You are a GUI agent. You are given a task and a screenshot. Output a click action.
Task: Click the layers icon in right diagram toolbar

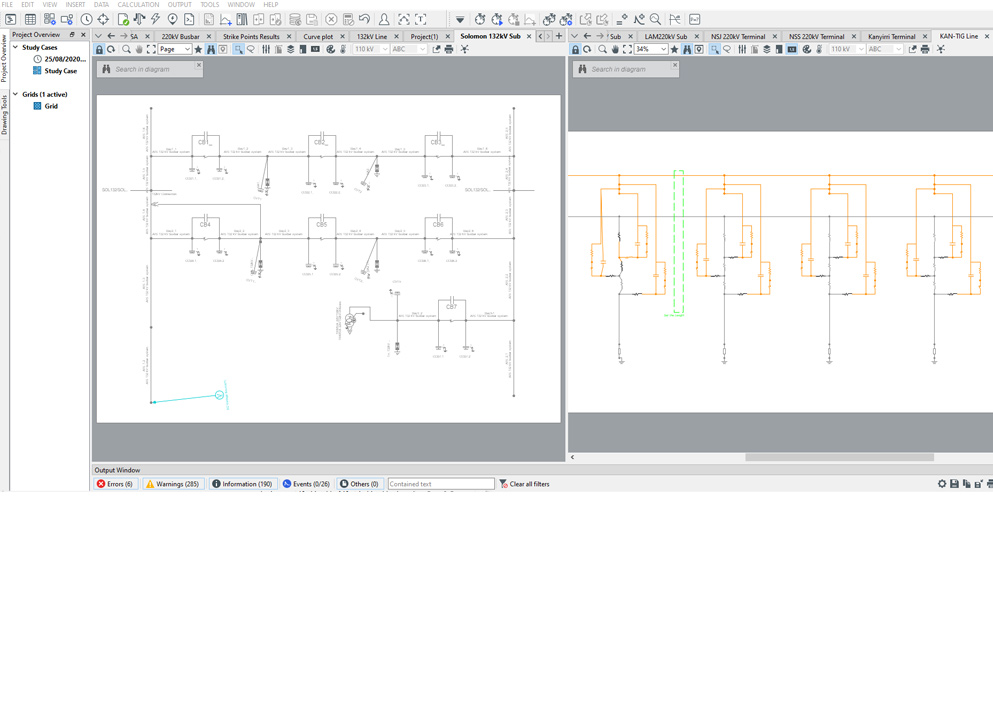tap(767, 49)
